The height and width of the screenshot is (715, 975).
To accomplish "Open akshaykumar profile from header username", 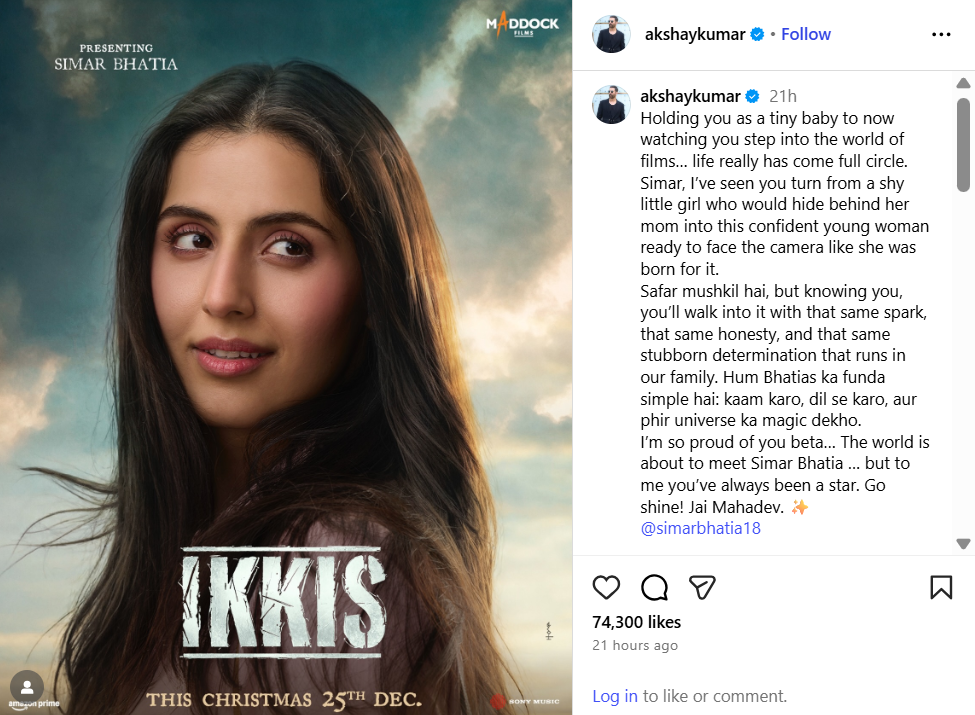I will pyautogui.click(x=695, y=34).
